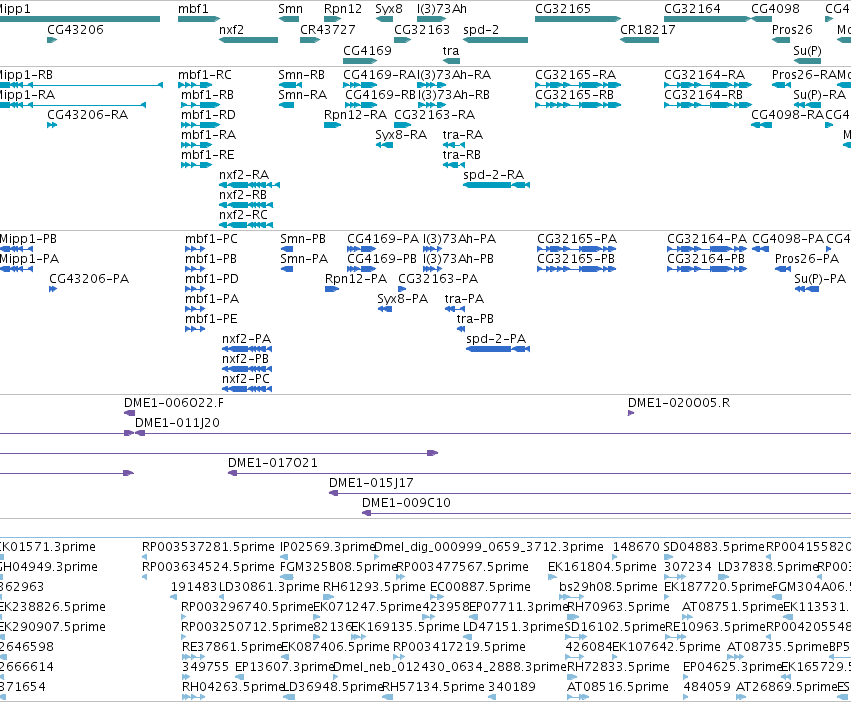Click protein label CG43206-PA

[89, 279]
